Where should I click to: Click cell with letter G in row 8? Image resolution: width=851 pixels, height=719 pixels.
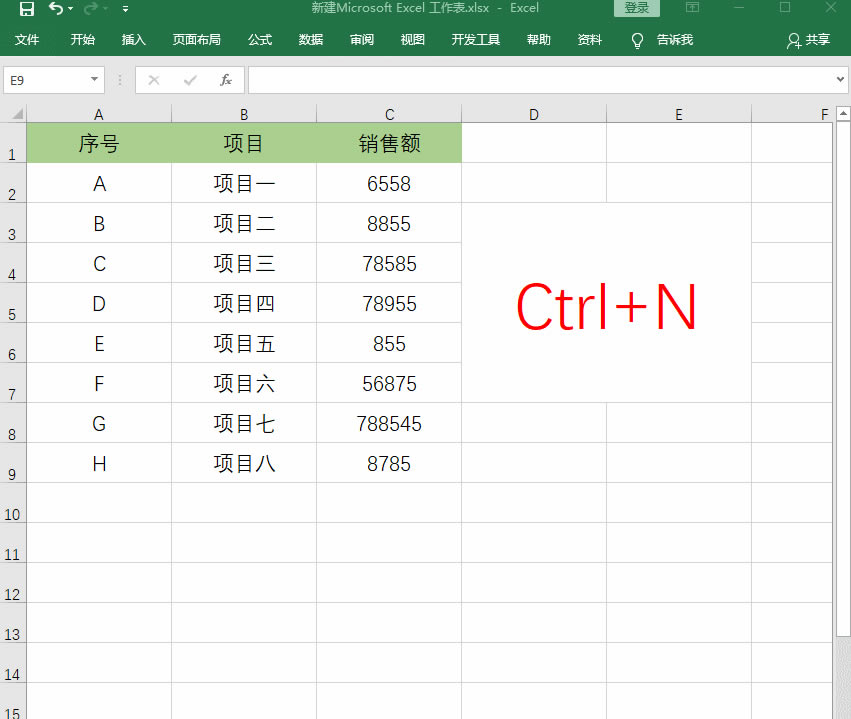tap(99, 423)
